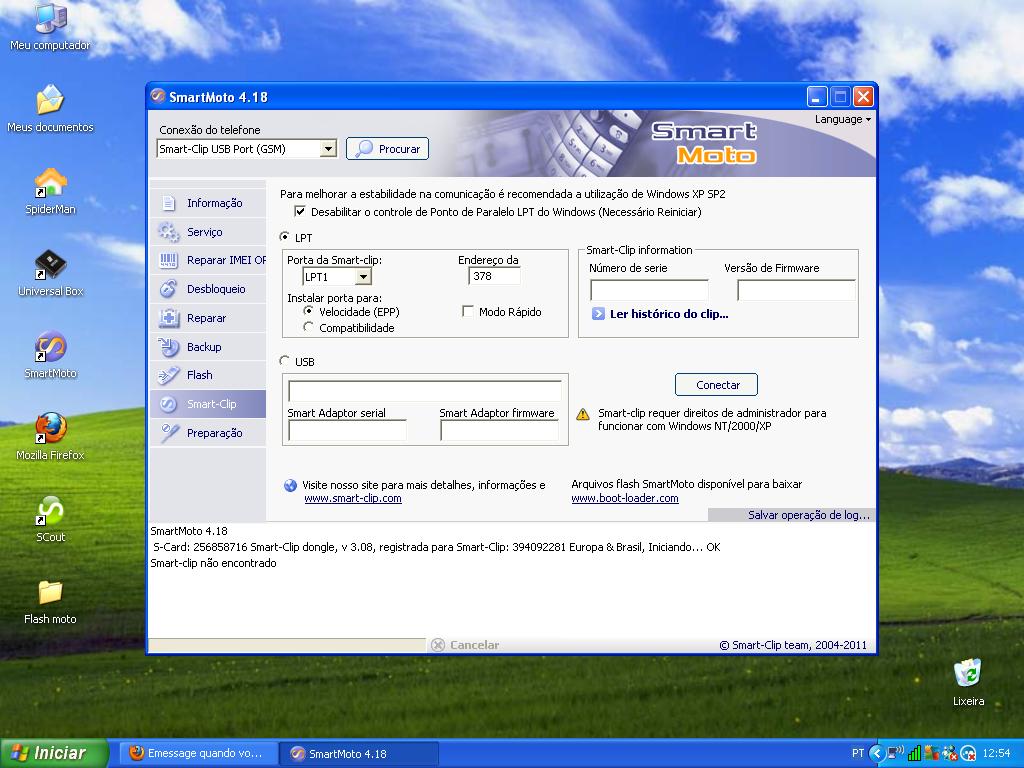Click the SmartMoto title bar application icon

[x=157, y=97]
